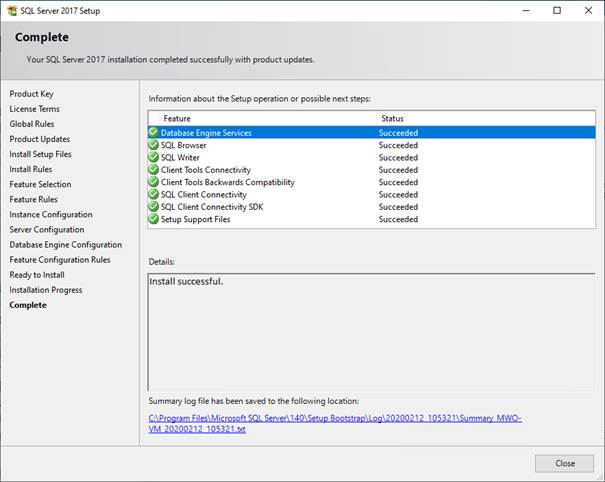Select the SQL Browser feature row
605x482 pixels.
pyautogui.click(x=372, y=145)
